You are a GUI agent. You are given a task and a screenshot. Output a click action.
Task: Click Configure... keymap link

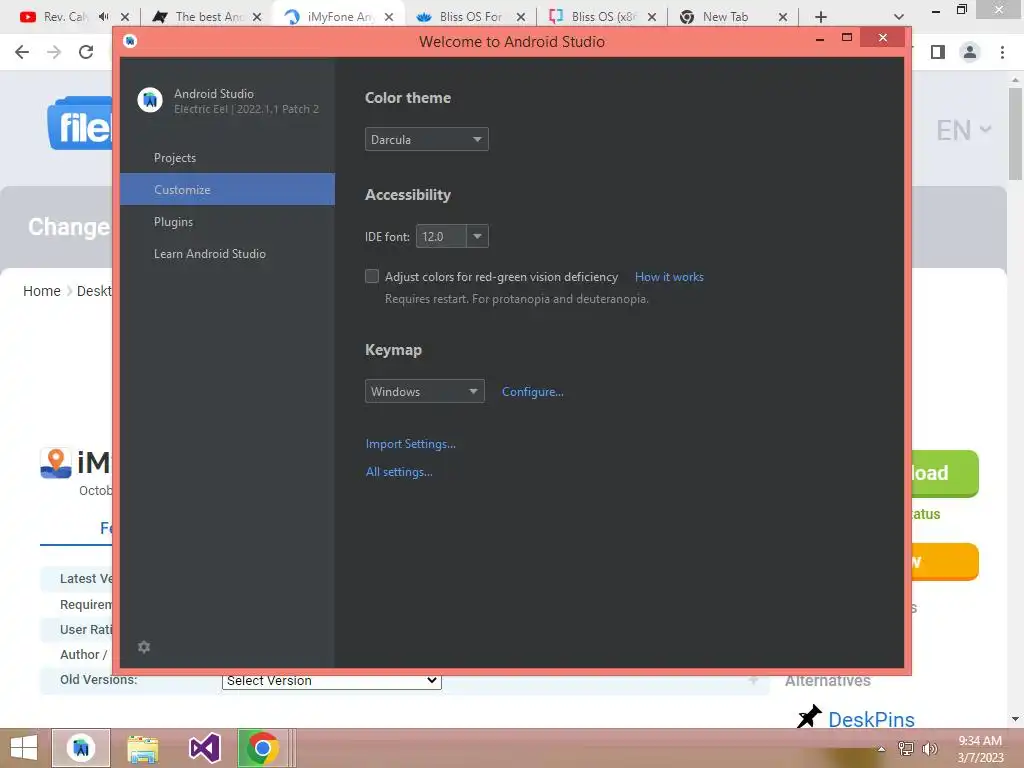[x=533, y=392]
